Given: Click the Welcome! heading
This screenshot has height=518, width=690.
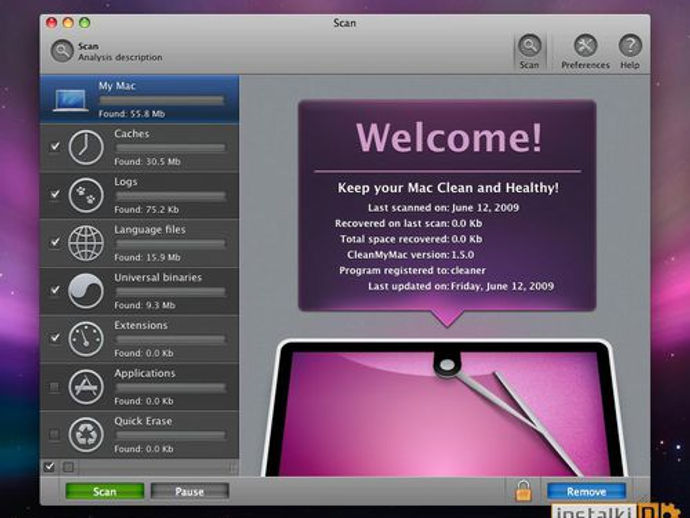Looking at the screenshot, I should pos(448,137).
